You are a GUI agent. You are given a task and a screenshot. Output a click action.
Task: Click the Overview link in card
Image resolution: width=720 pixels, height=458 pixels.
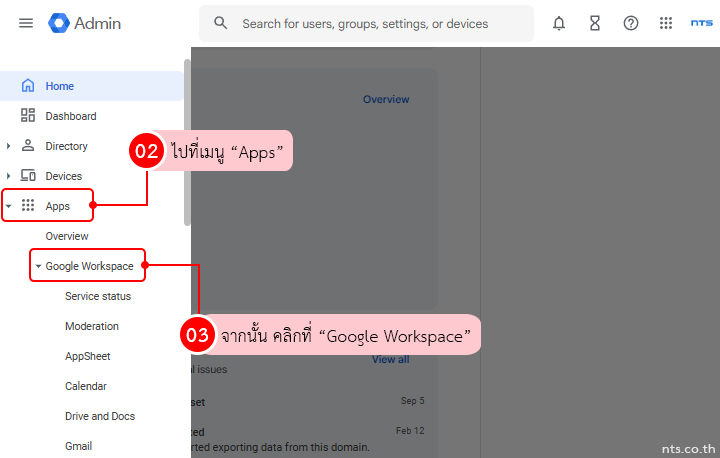click(x=386, y=99)
